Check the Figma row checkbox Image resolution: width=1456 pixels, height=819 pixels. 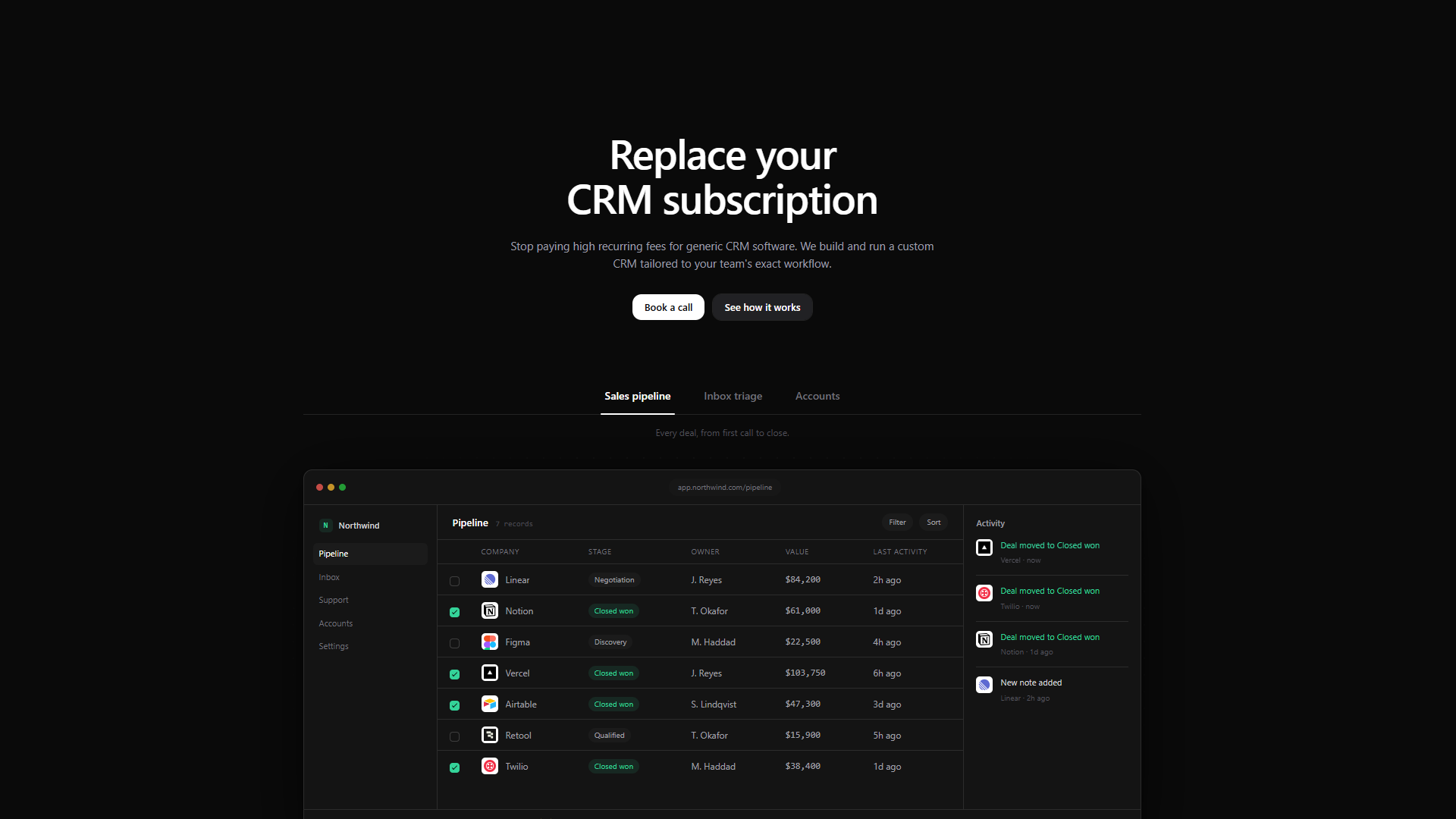[x=455, y=644]
